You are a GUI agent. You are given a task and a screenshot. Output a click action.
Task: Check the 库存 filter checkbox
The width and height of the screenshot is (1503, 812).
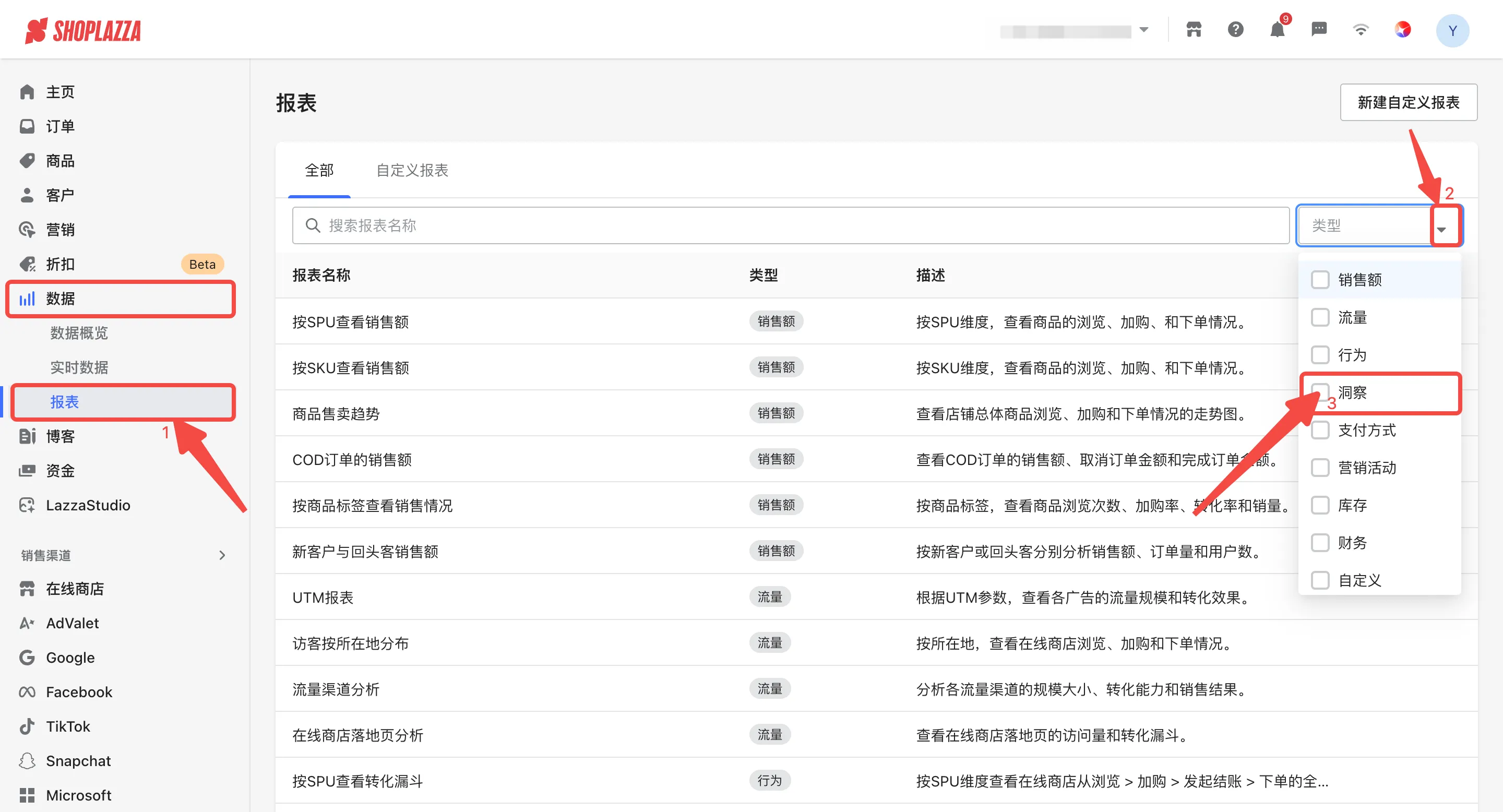1320,506
